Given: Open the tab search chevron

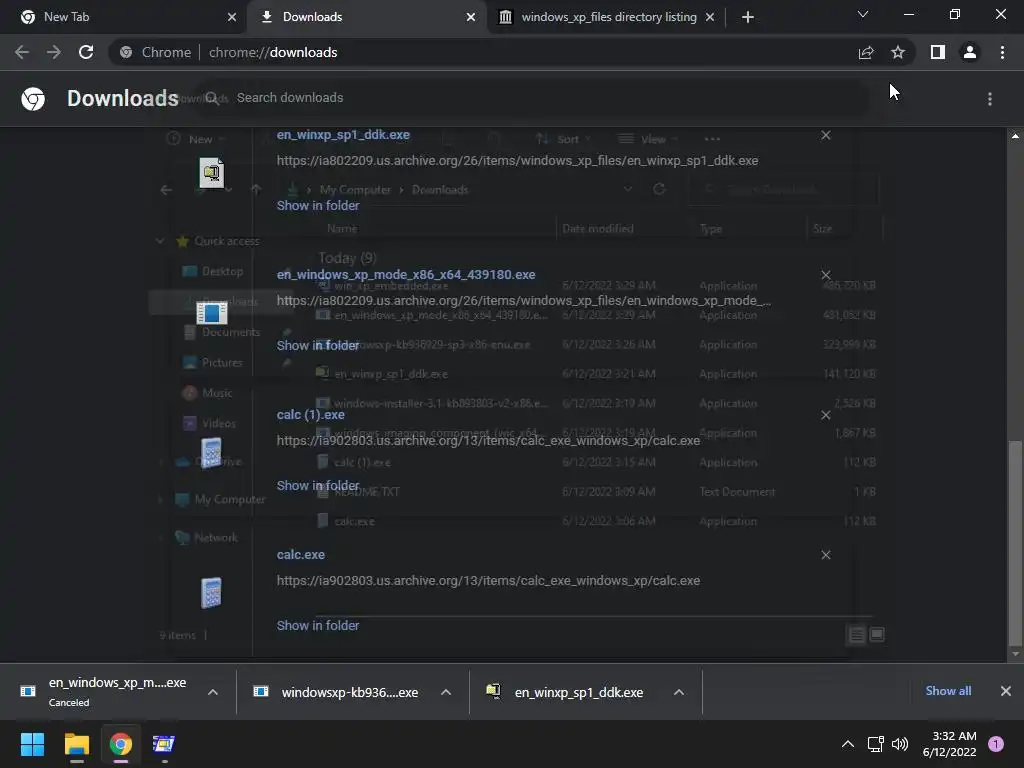Looking at the screenshot, I should [863, 14].
